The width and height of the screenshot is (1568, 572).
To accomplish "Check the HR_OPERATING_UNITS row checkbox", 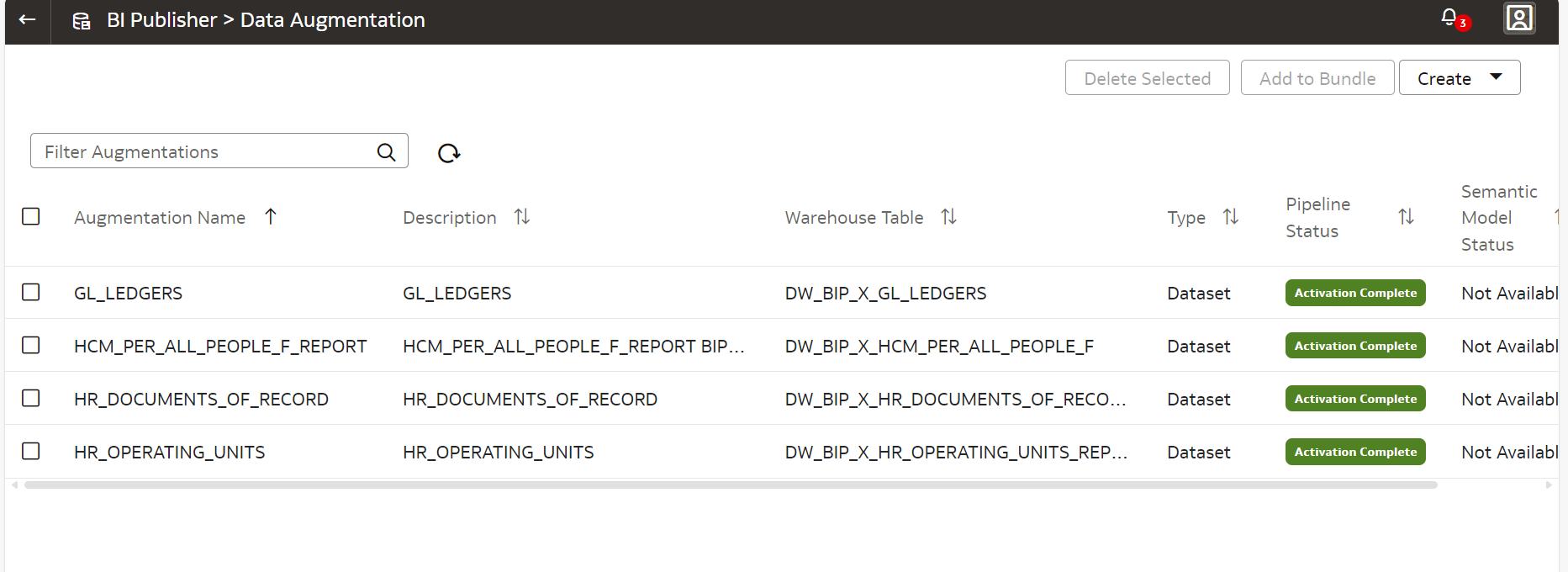I will tap(31, 451).
